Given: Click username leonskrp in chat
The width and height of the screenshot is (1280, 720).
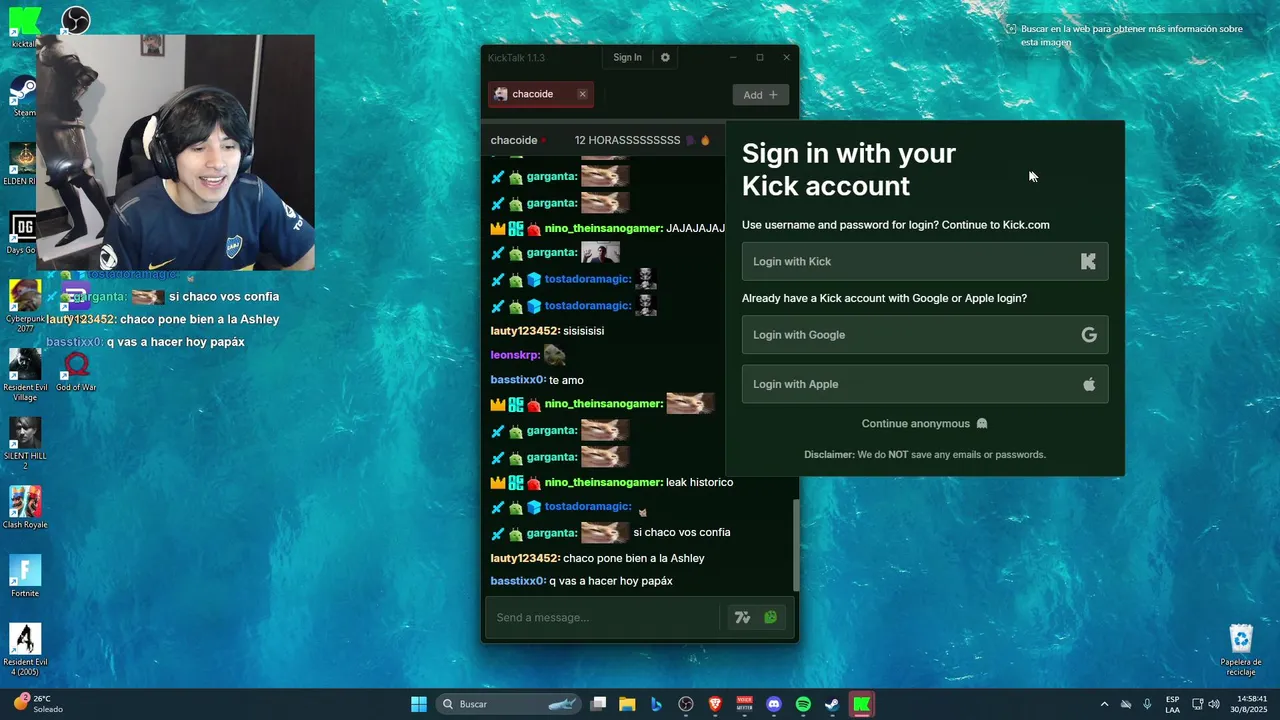Looking at the screenshot, I should click(x=515, y=355).
